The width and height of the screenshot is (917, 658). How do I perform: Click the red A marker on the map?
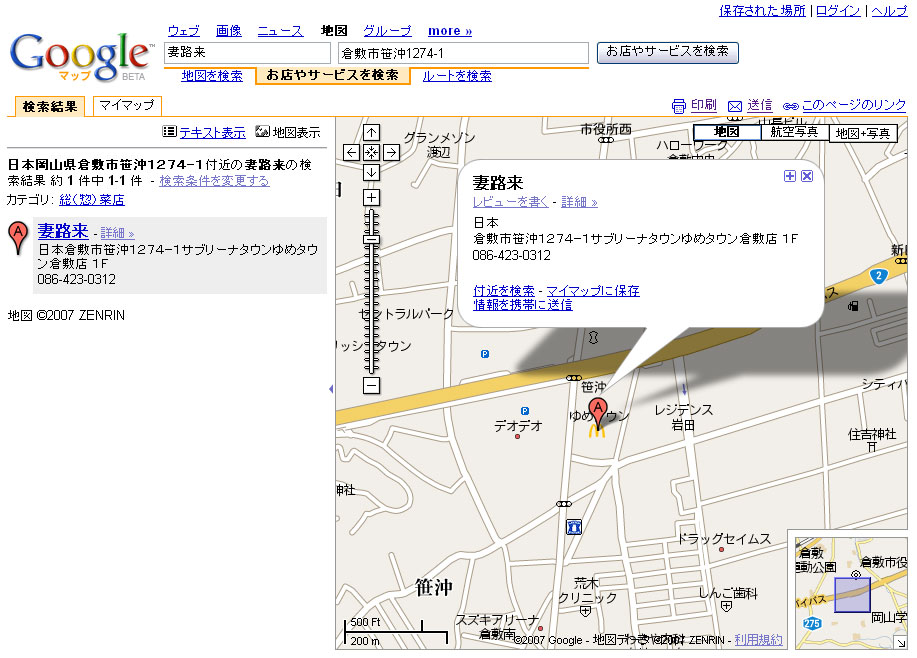click(598, 410)
